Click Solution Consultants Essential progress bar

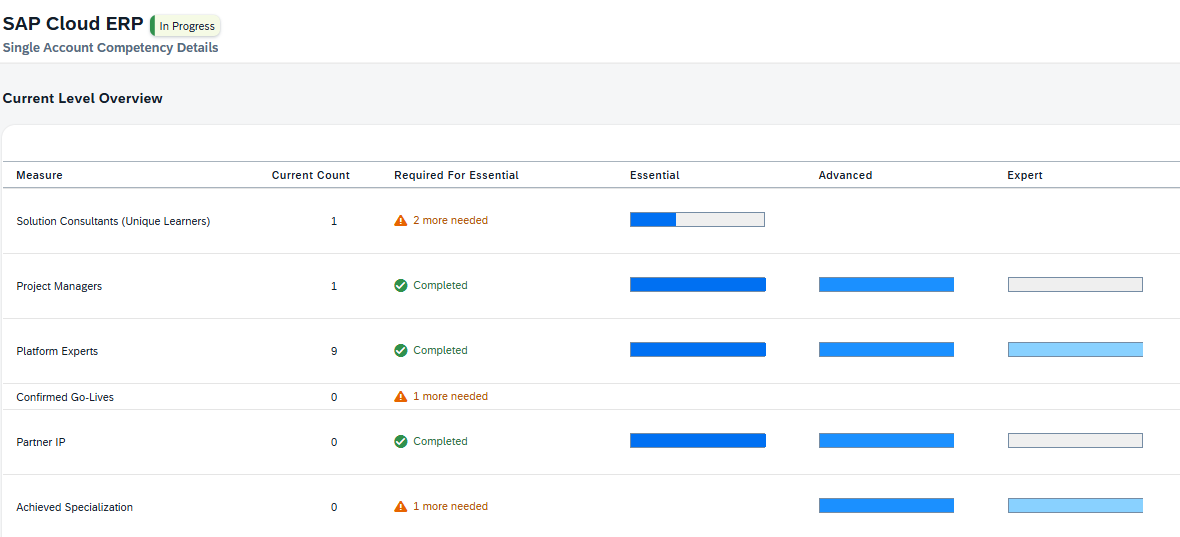click(697, 220)
